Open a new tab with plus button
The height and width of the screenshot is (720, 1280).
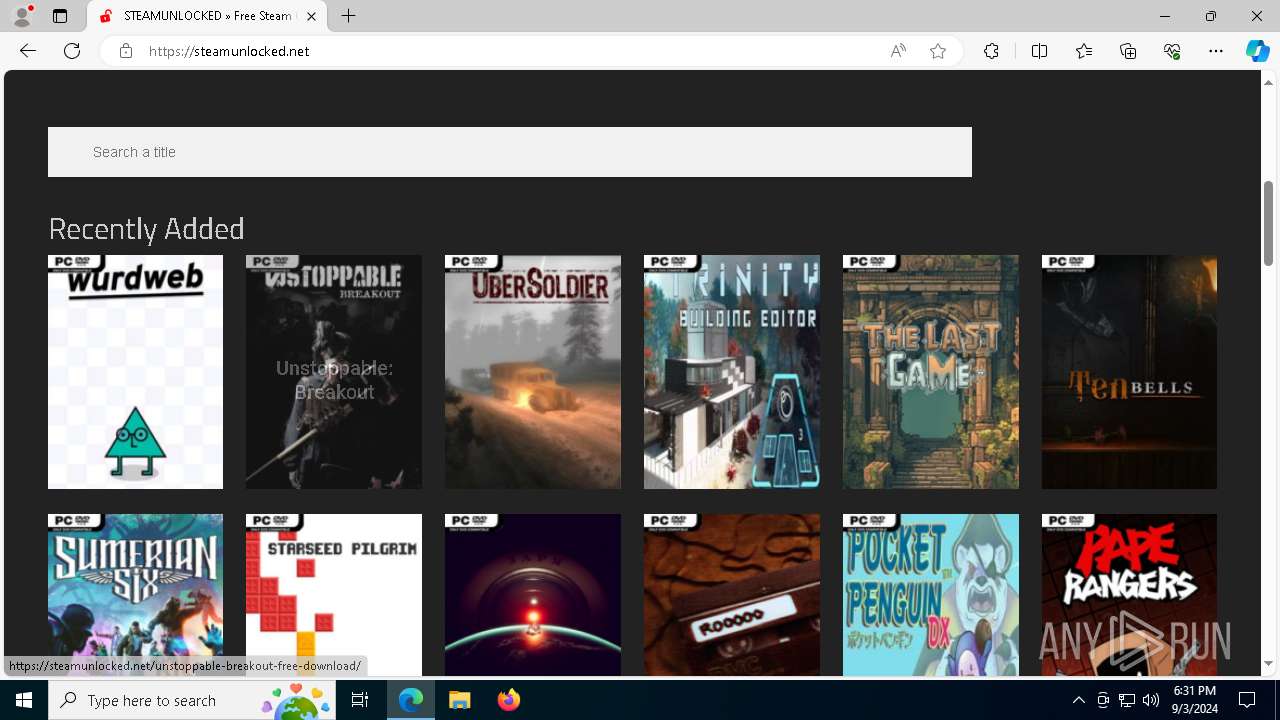click(x=348, y=16)
